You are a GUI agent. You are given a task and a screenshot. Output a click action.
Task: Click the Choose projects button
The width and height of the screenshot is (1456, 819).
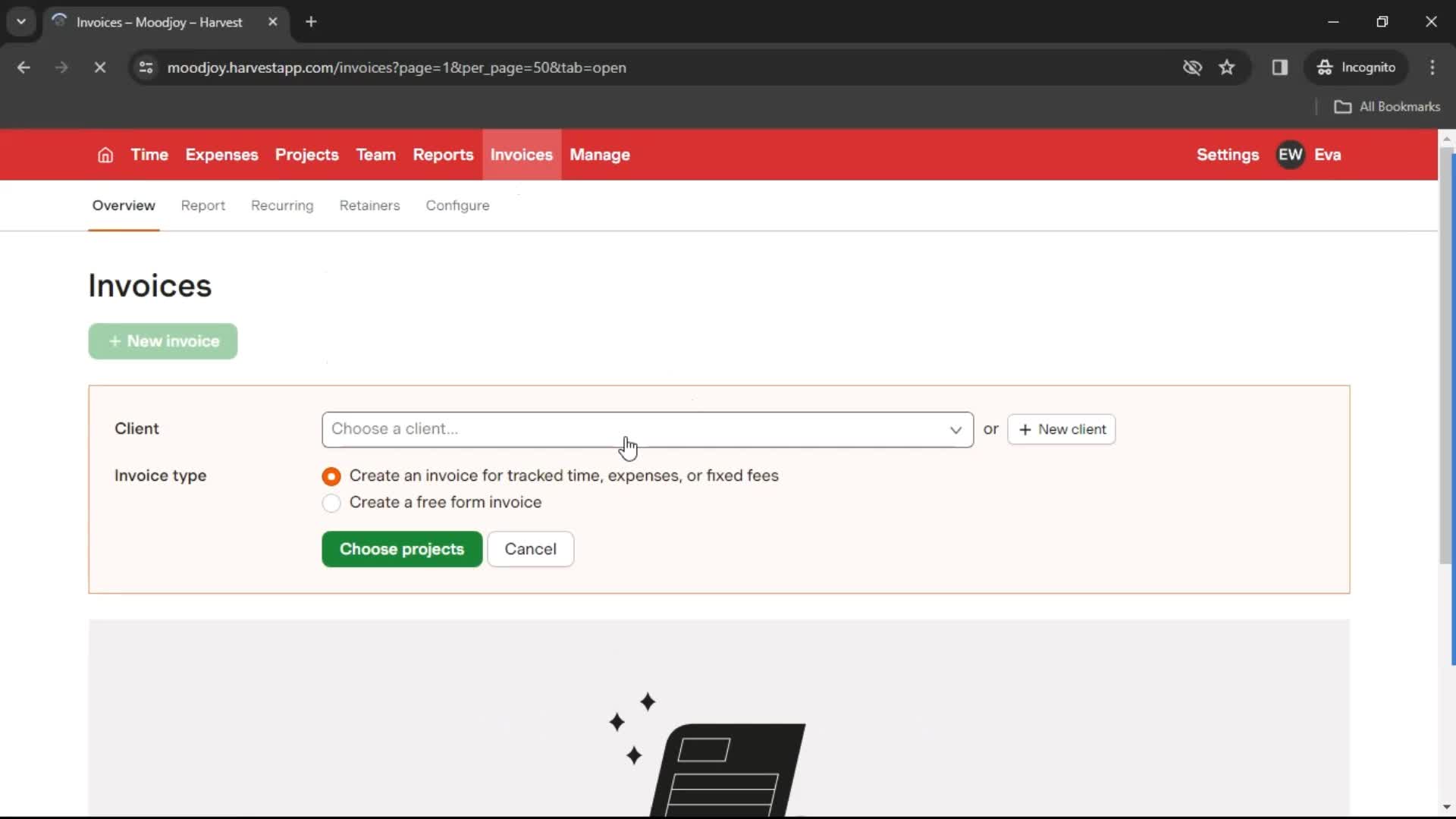pos(402,549)
